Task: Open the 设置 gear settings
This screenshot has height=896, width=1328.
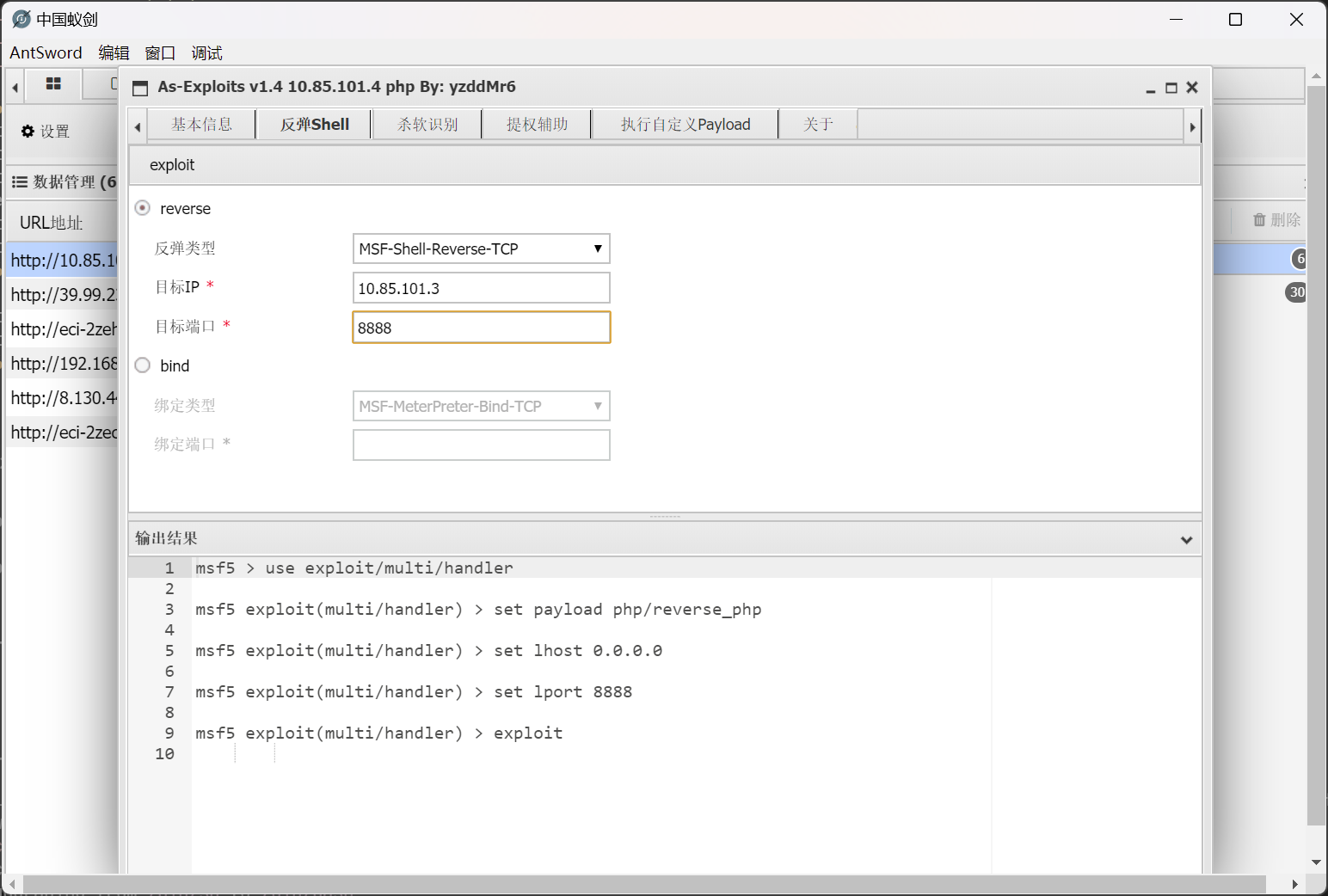Action: (46, 132)
